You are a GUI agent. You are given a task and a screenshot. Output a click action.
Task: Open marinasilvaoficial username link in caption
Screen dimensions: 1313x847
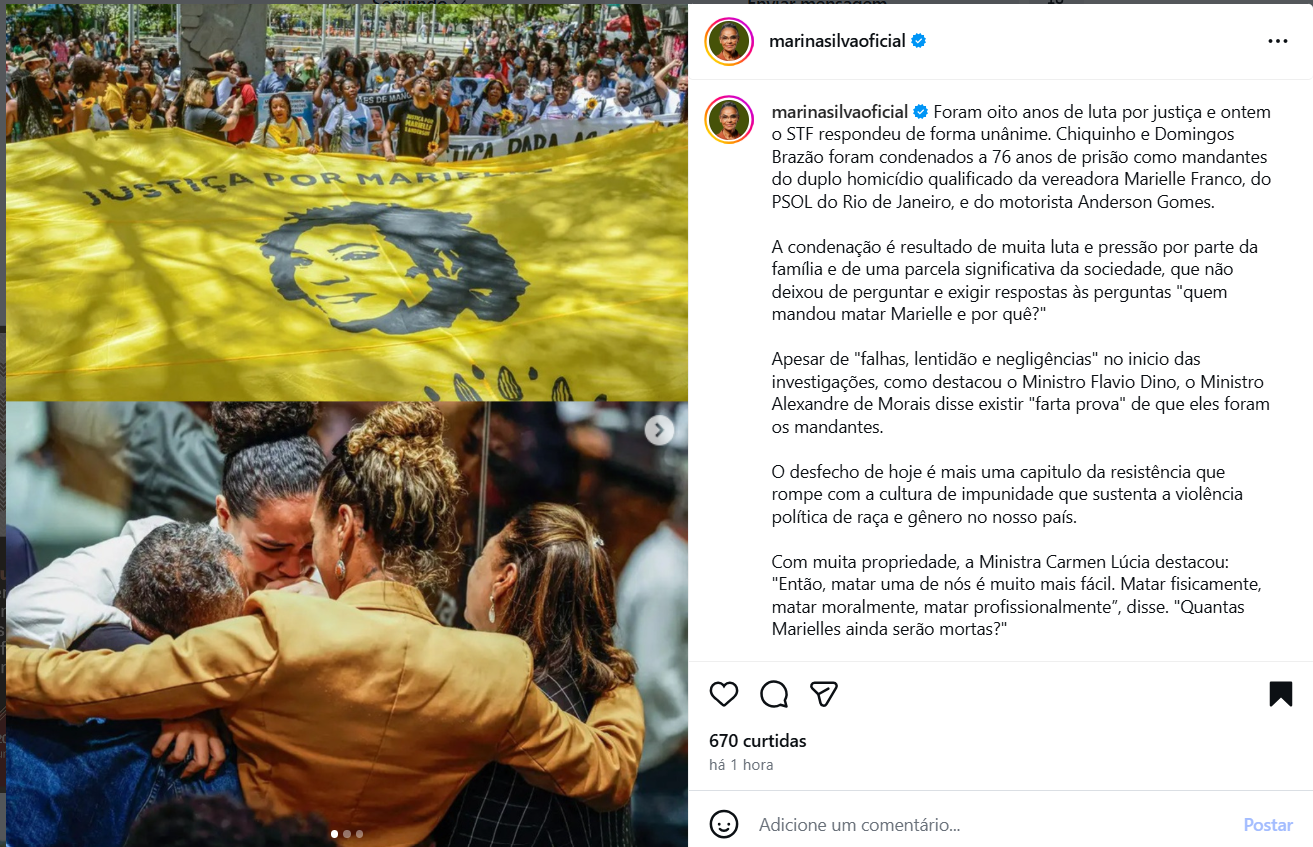click(840, 111)
